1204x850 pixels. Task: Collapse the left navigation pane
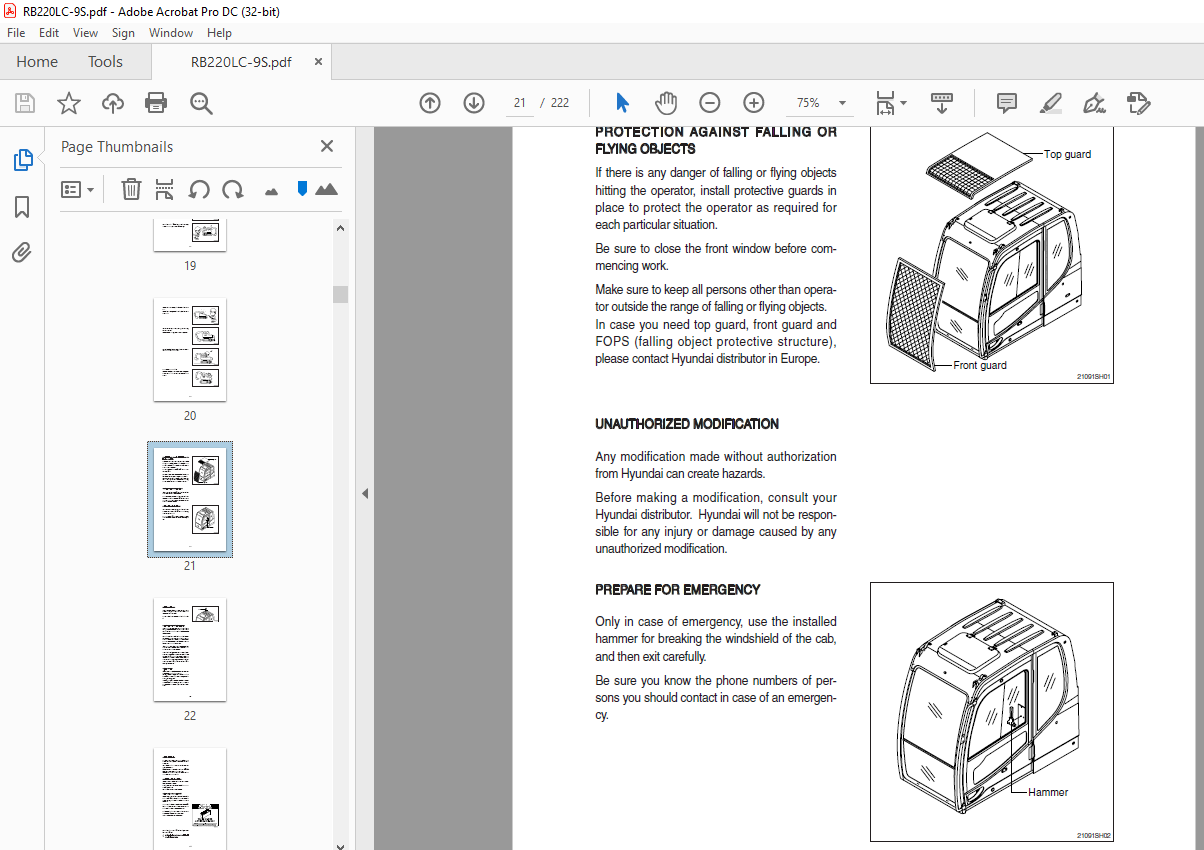[x=365, y=493]
